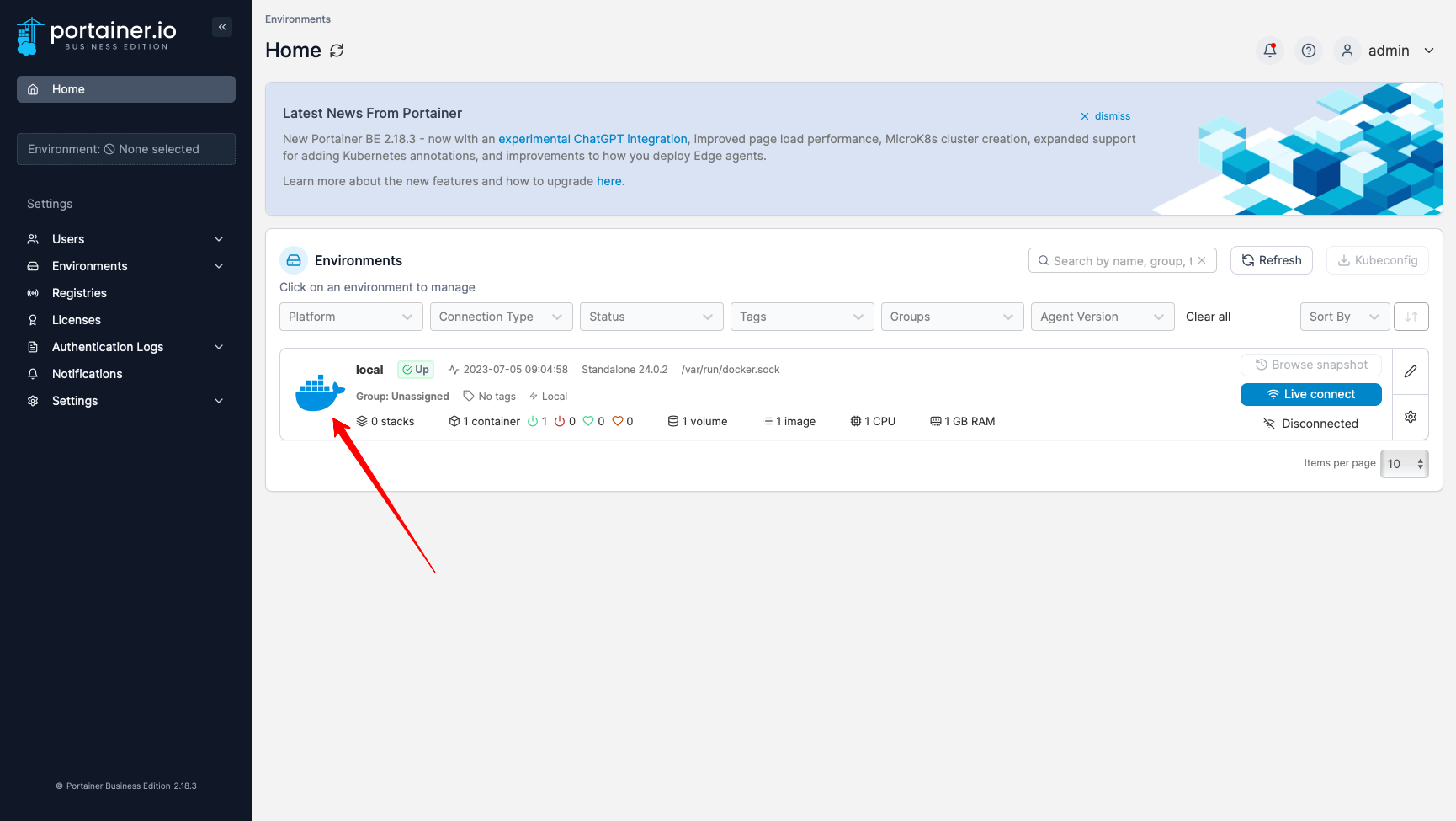Click the stopped containers red power icon

(x=560, y=421)
